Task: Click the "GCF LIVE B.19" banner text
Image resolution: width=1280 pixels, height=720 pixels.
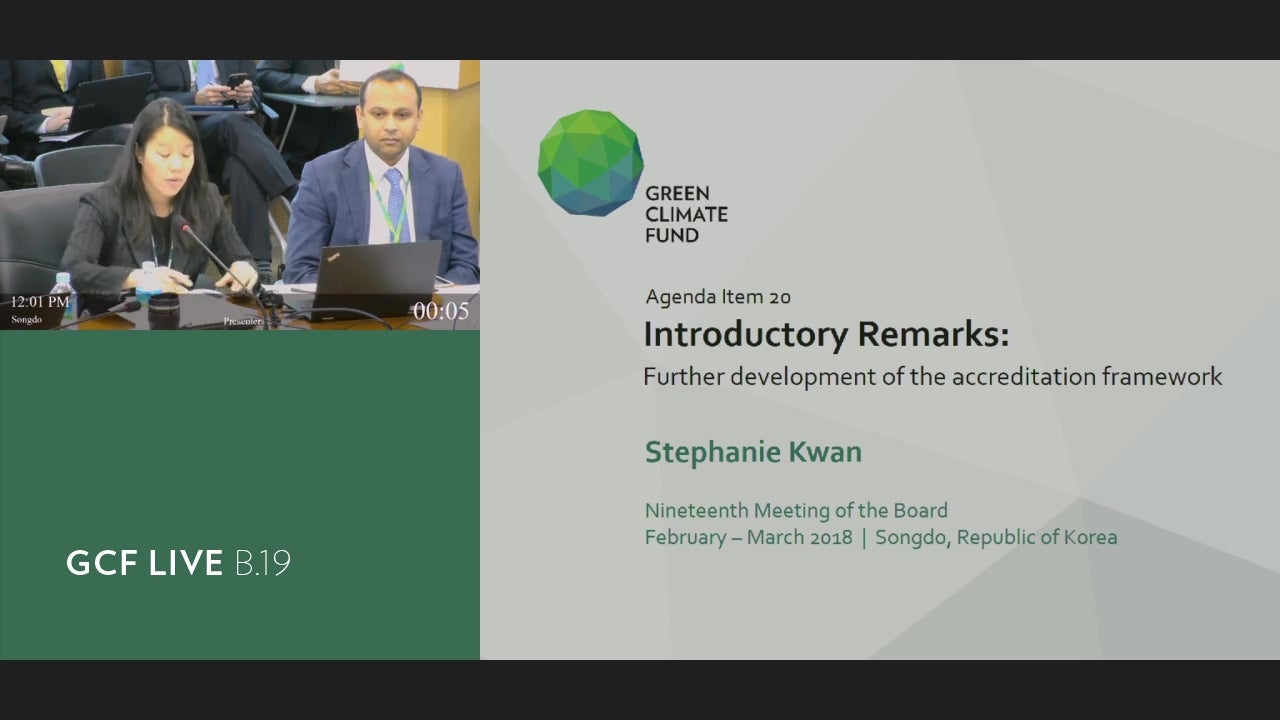Action: 178,563
